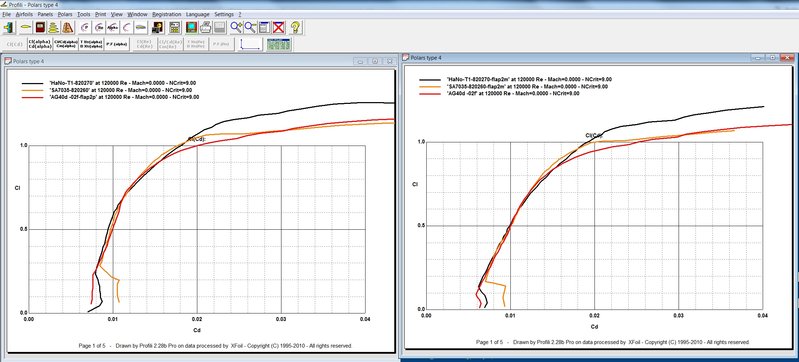This screenshot has height=362, width=799.
Task: Click the Alpha airfoil curve icon
Action: tap(113, 27)
